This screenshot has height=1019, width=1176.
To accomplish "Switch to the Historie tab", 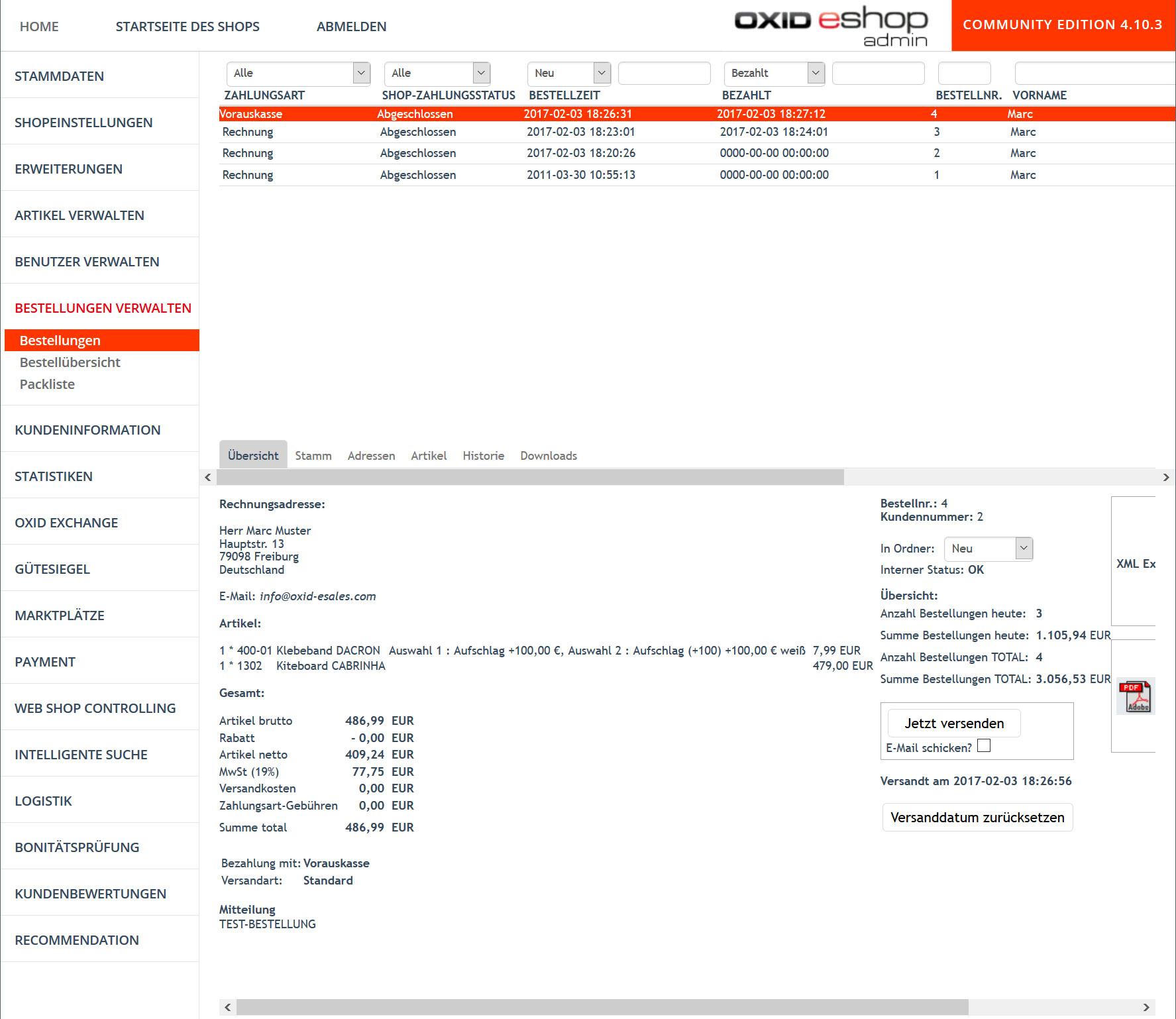I will point(483,456).
